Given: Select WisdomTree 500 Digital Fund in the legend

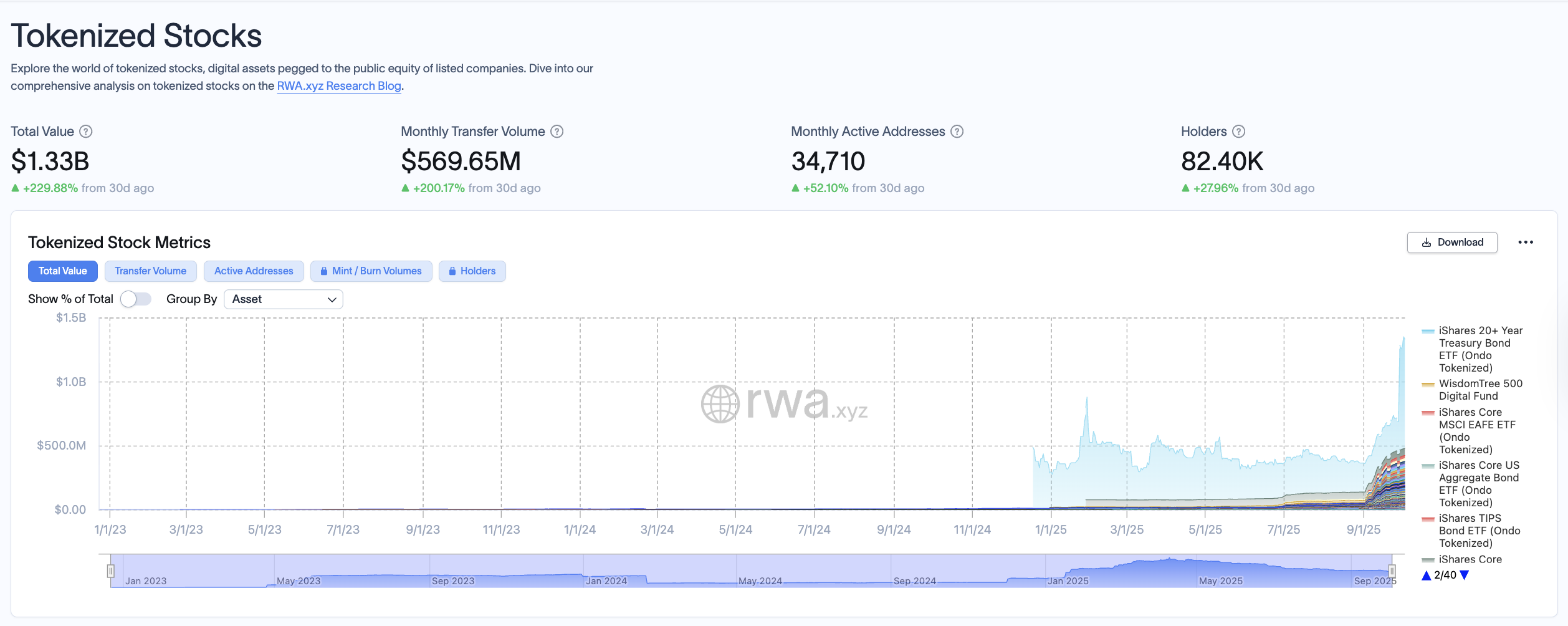Looking at the screenshot, I should [1481, 389].
